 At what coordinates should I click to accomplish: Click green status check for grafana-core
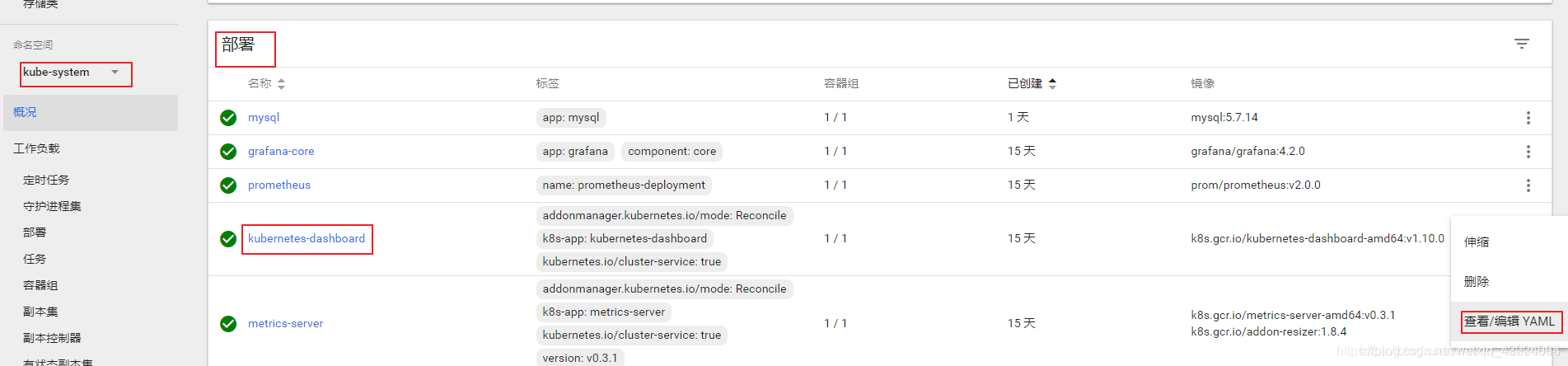[228, 152]
